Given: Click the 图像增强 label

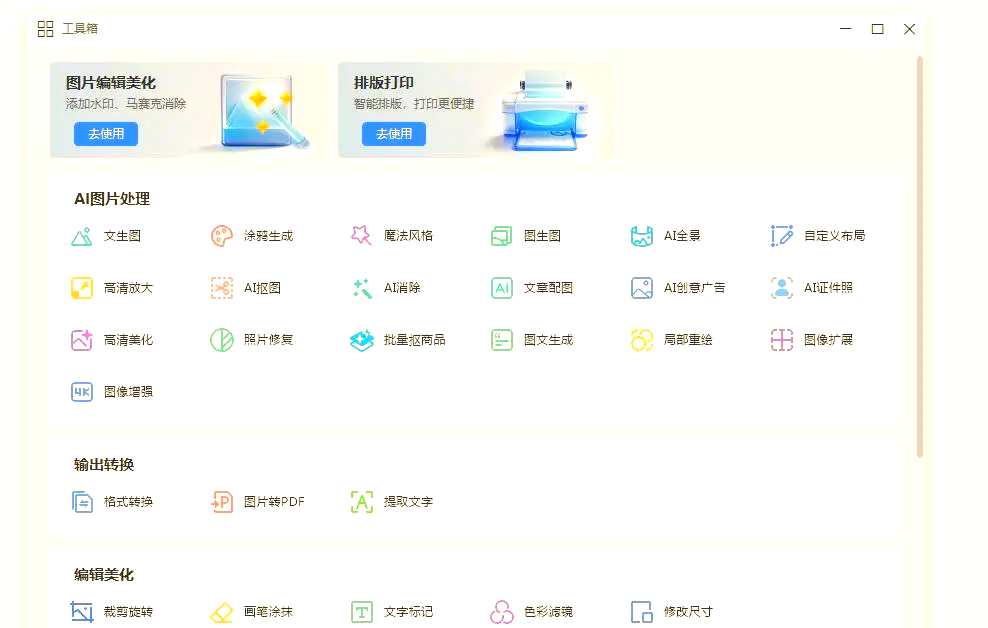Looking at the screenshot, I should 129,392.
